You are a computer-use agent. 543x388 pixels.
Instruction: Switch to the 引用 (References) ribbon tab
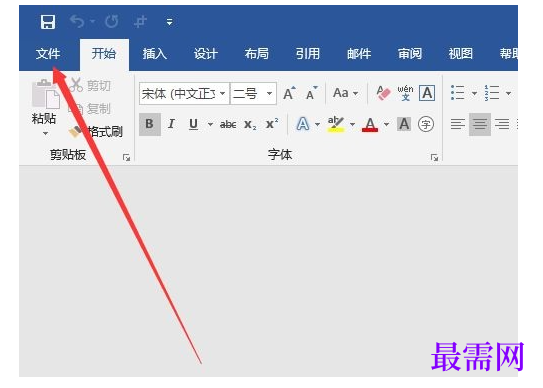pos(308,54)
